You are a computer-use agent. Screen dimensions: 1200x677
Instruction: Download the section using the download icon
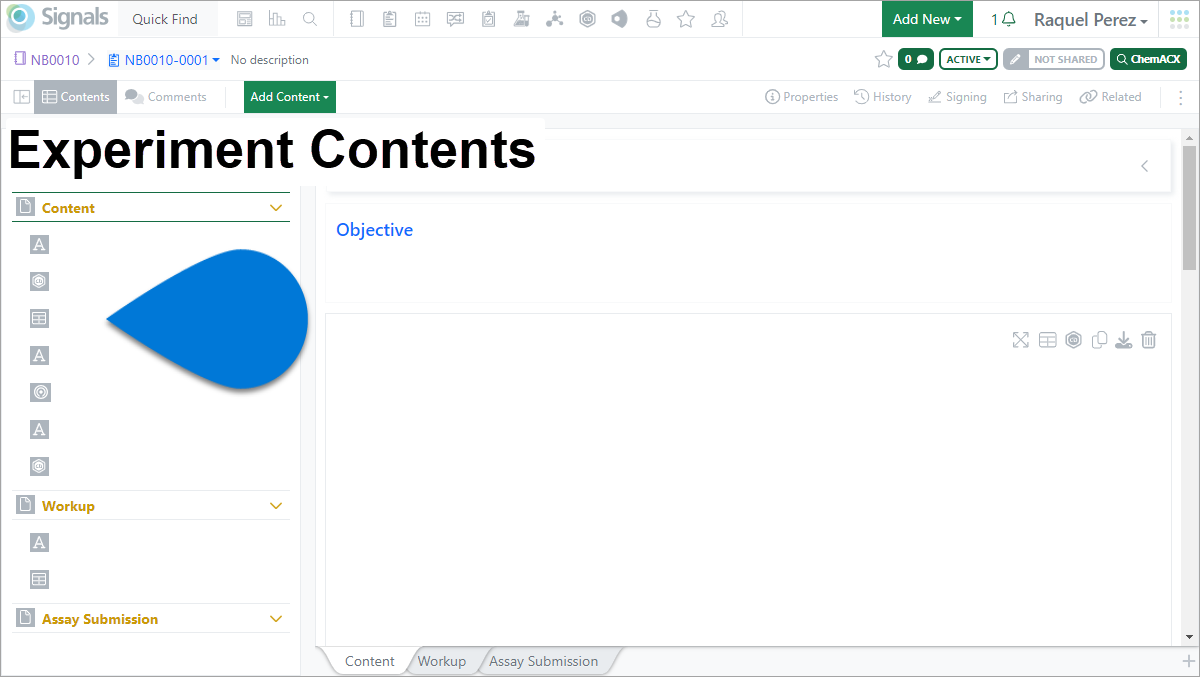point(1124,340)
